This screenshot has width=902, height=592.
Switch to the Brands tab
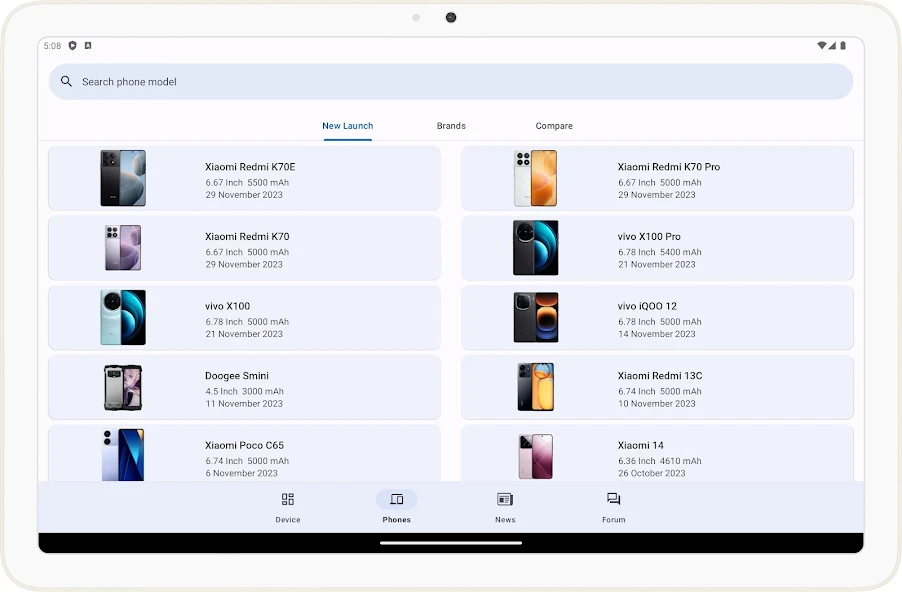point(451,126)
